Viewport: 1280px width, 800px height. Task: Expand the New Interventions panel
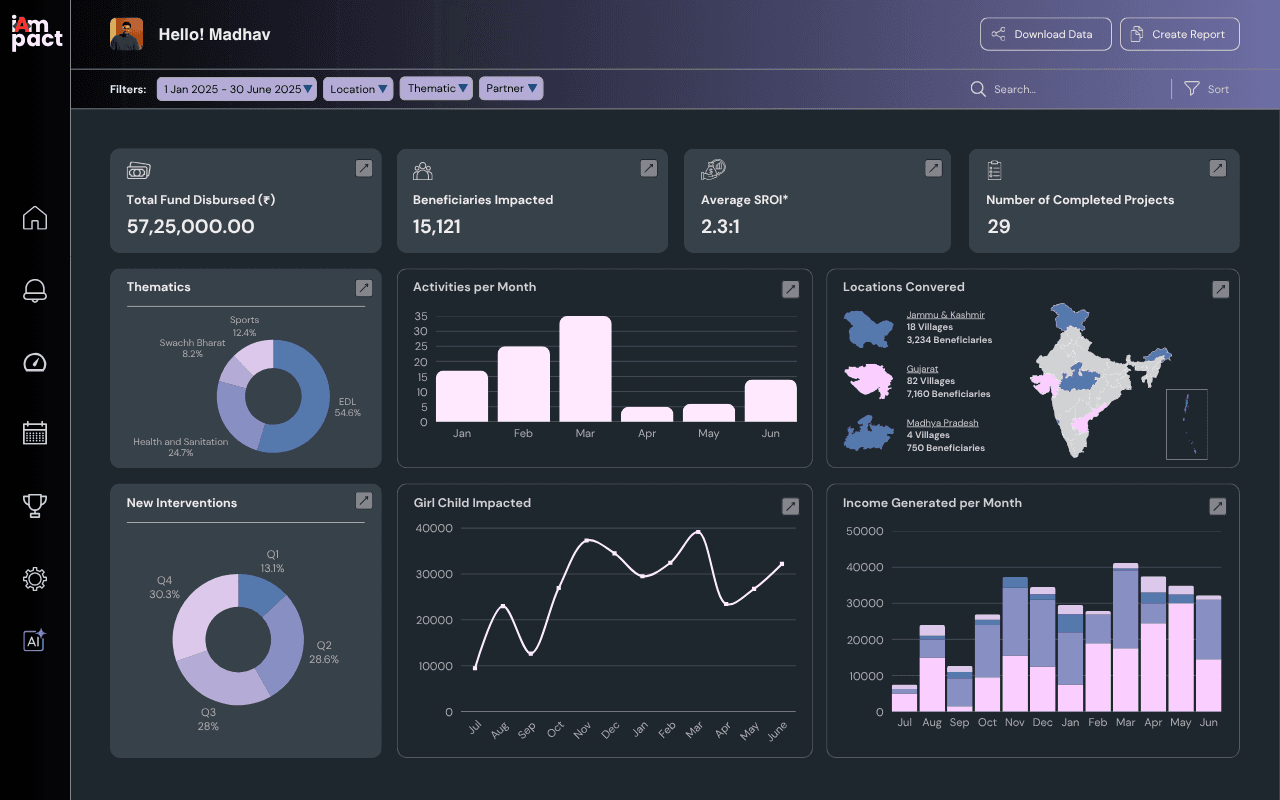(x=364, y=500)
